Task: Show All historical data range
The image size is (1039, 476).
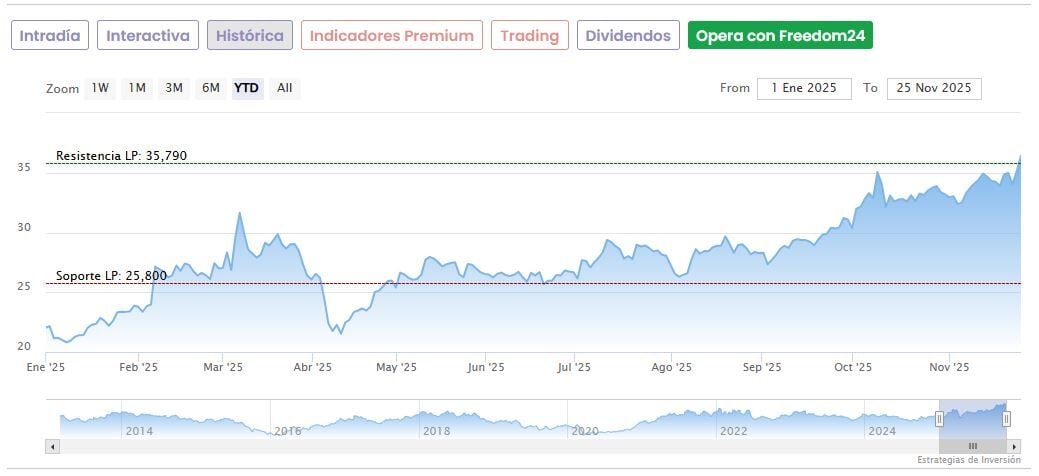Action: (x=285, y=88)
